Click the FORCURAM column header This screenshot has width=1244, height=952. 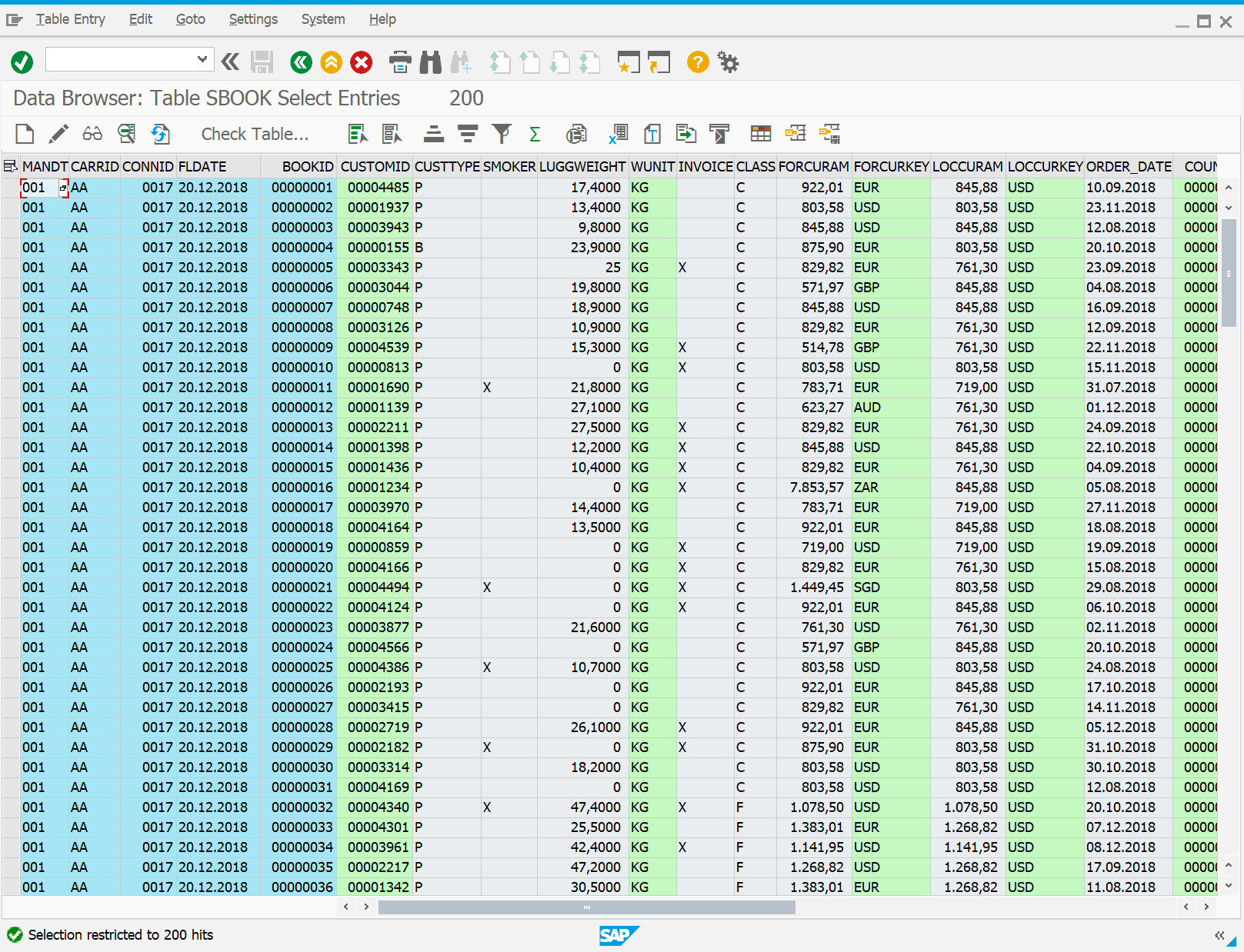(813, 167)
